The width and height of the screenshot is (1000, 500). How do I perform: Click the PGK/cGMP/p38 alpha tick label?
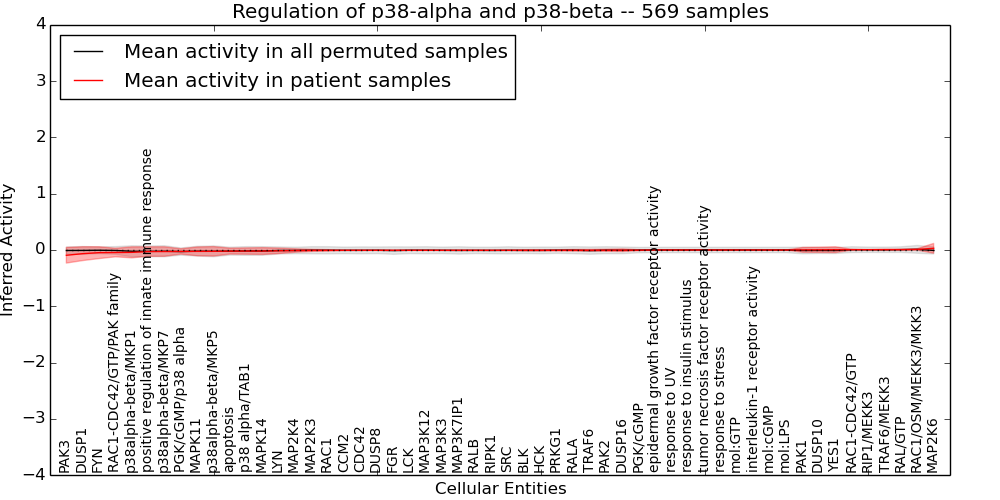[180, 399]
